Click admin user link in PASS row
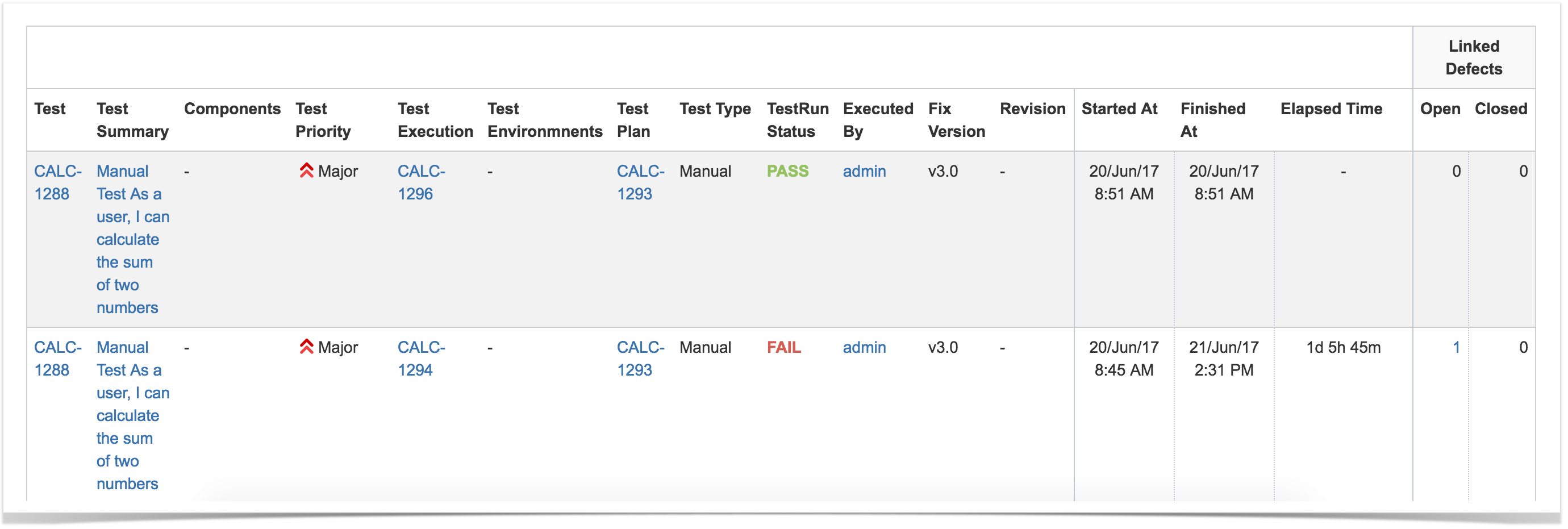 click(864, 172)
